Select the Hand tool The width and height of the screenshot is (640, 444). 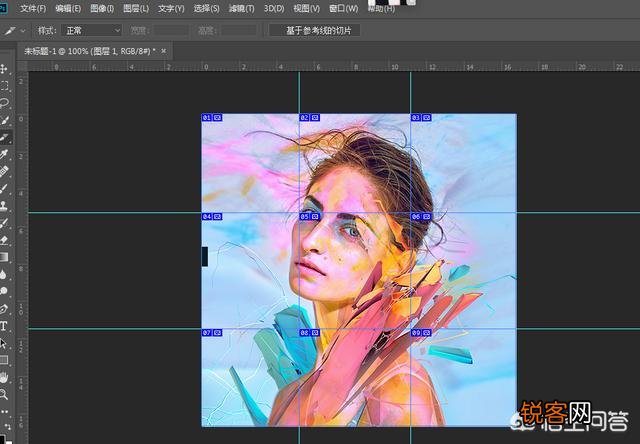(4, 377)
